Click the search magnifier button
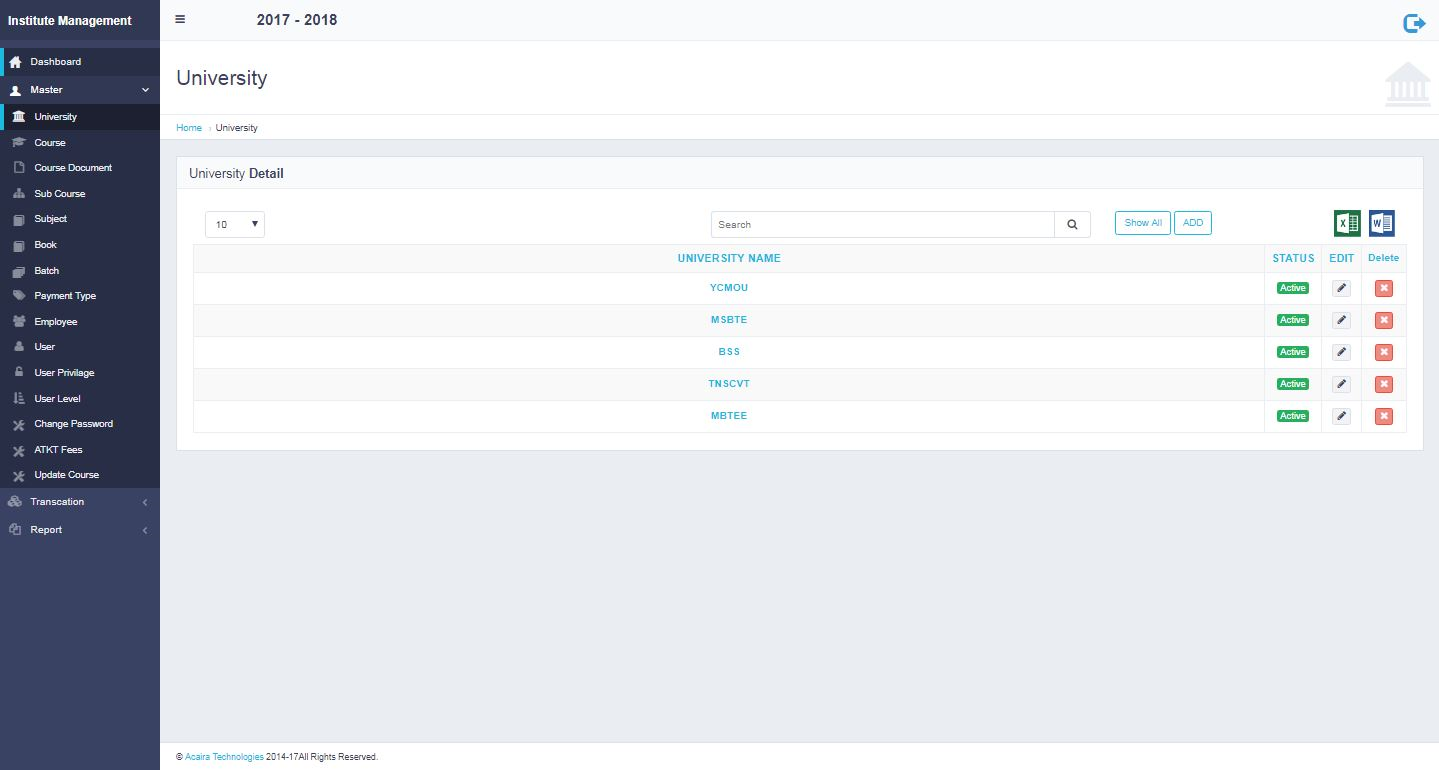The image size is (1439, 770). [x=1072, y=225]
